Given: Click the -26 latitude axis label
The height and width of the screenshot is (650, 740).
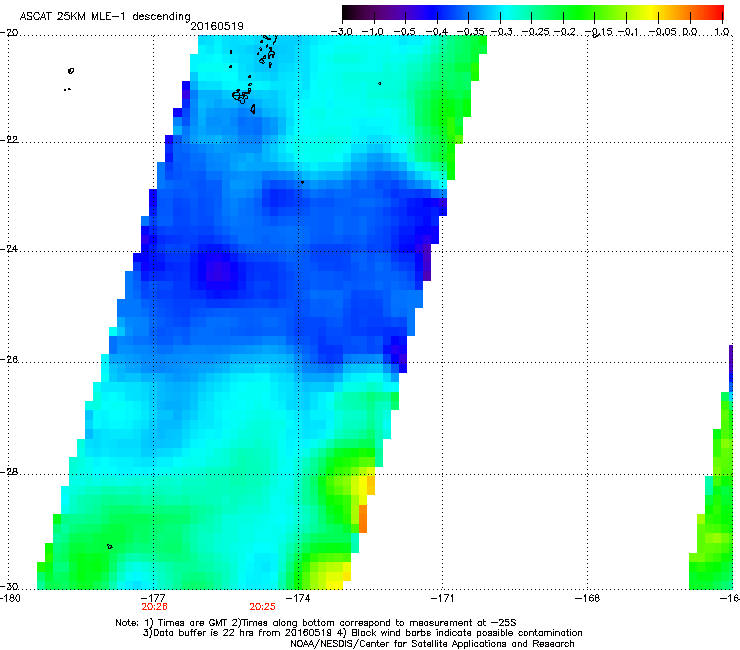Looking at the screenshot, I should [x=9, y=360].
